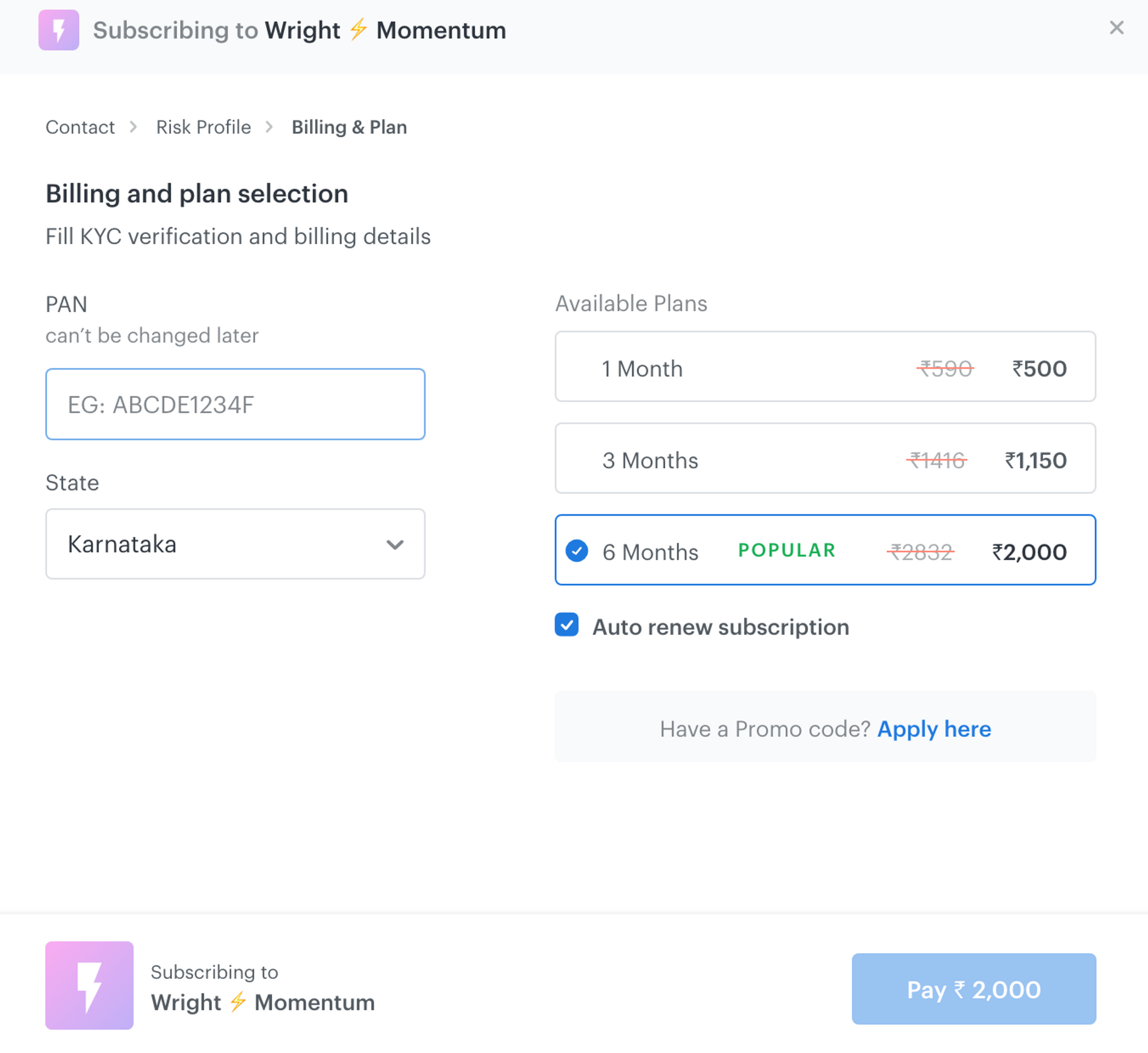Click the lightning bolt emoji in header title
This screenshot has width=1148, height=1053.
click(358, 29)
